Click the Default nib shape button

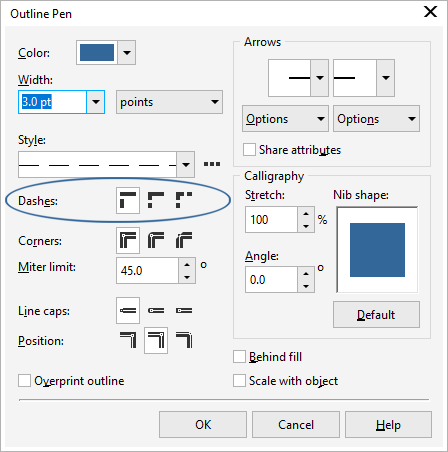[376, 315]
